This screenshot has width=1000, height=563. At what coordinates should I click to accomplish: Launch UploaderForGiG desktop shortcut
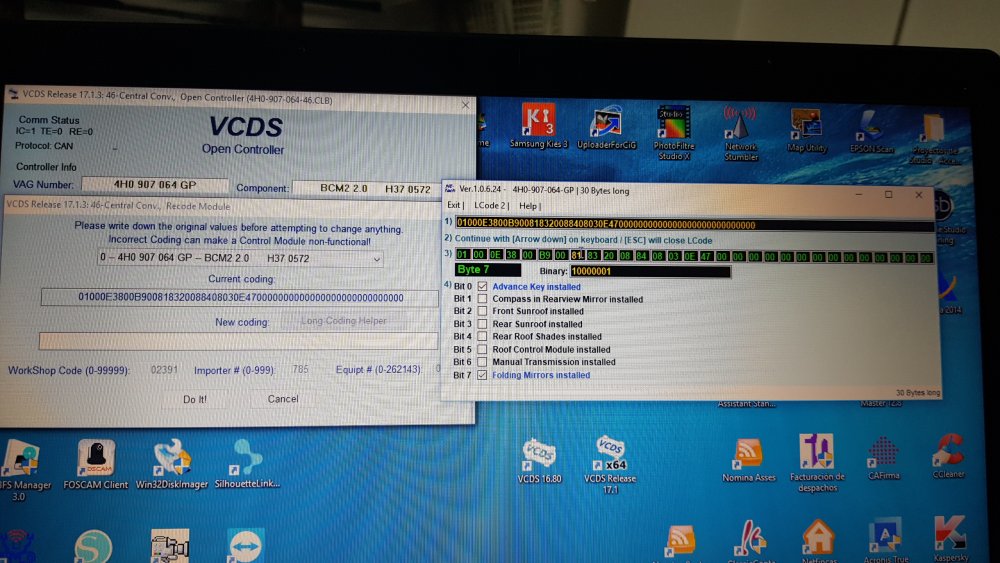pyautogui.click(x=607, y=126)
